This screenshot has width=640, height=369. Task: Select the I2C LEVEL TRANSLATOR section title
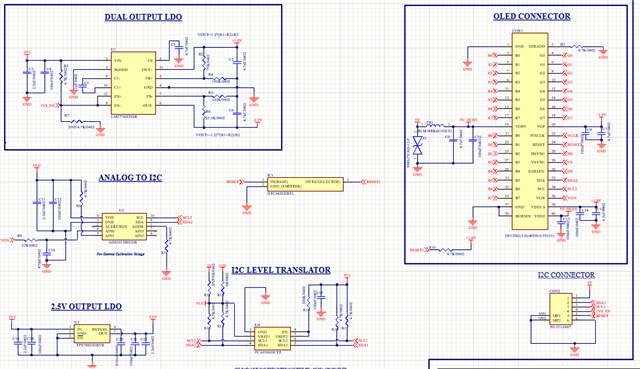pos(281,270)
